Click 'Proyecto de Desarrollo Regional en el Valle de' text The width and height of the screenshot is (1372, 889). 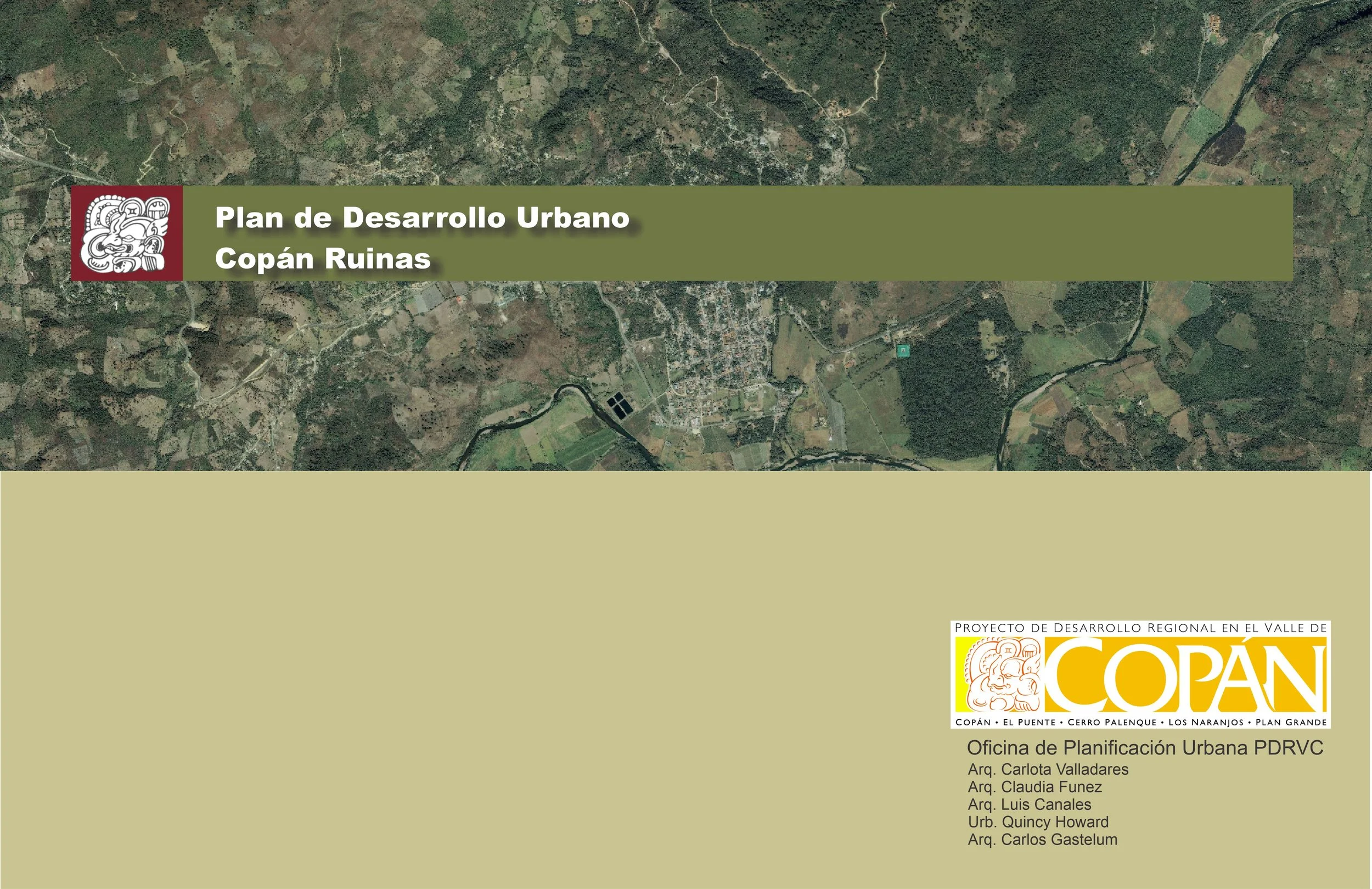click(1140, 628)
